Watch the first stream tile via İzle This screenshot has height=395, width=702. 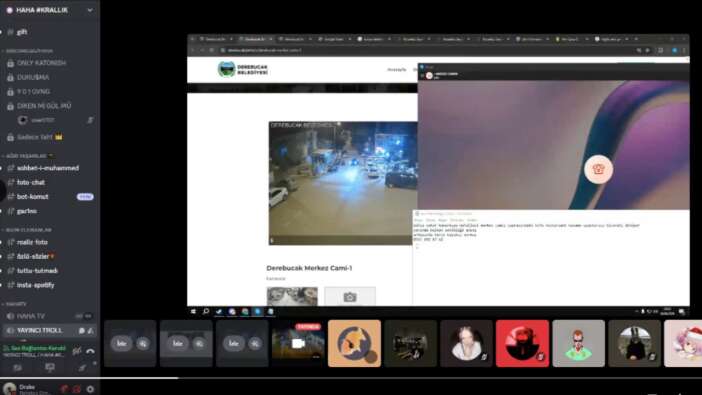tap(121, 343)
